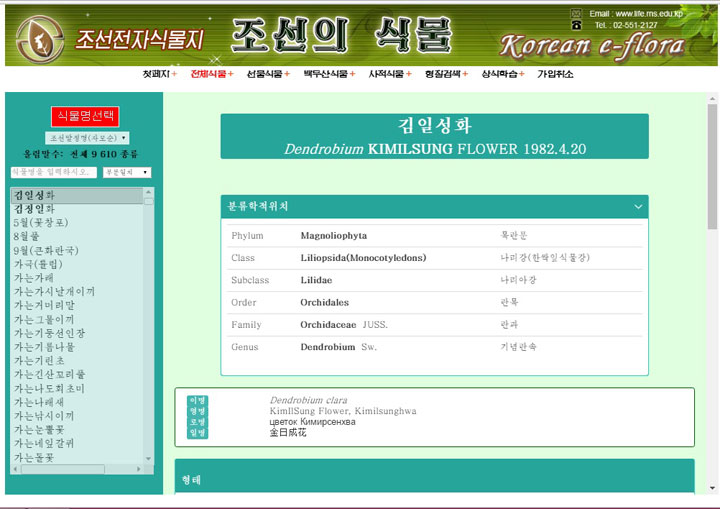Select 가국(률립) in plant list
720x509 pixels.
(x=38, y=264)
